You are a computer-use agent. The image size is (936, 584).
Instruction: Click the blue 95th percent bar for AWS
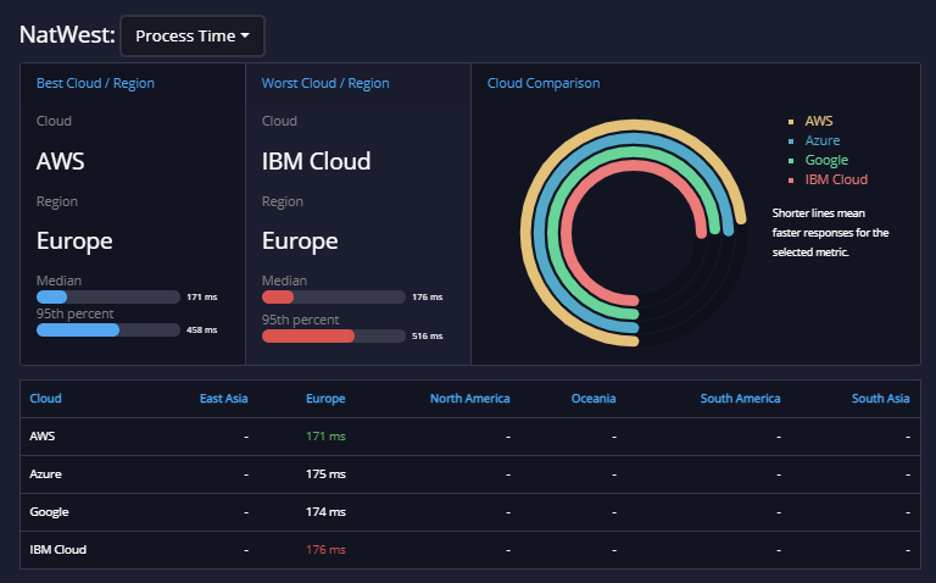tap(78, 330)
